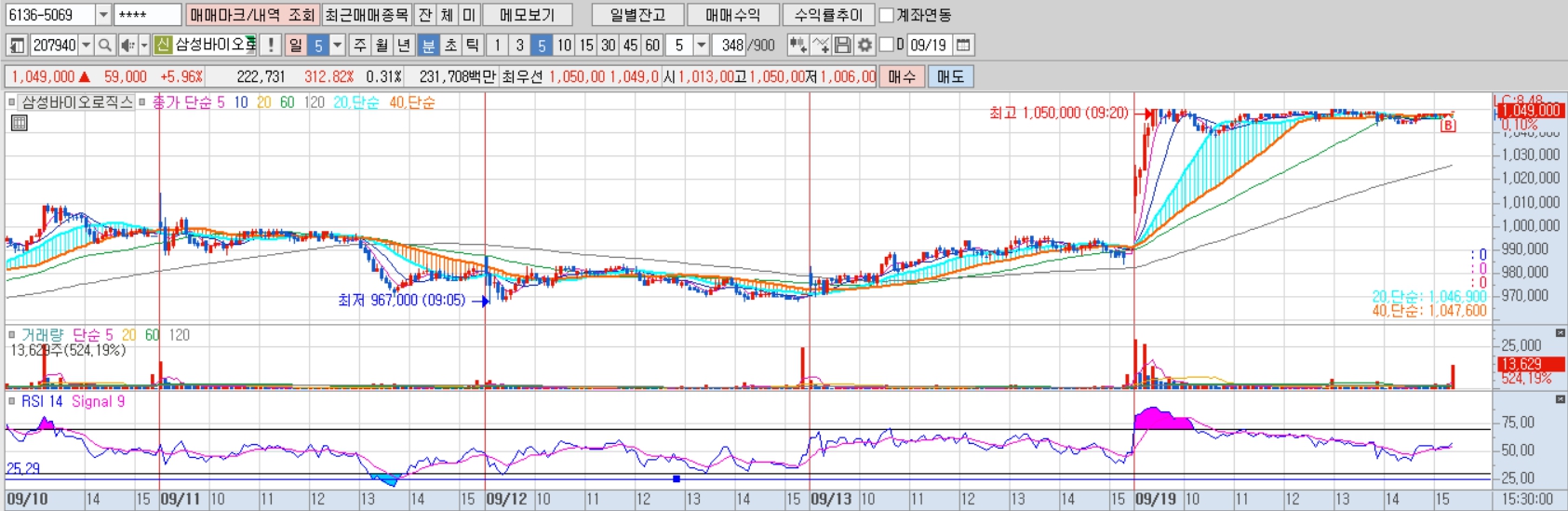Tick the D date checkbox
The height and width of the screenshot is (511, 1568).
pyautogui.click(x=887, y=45)
